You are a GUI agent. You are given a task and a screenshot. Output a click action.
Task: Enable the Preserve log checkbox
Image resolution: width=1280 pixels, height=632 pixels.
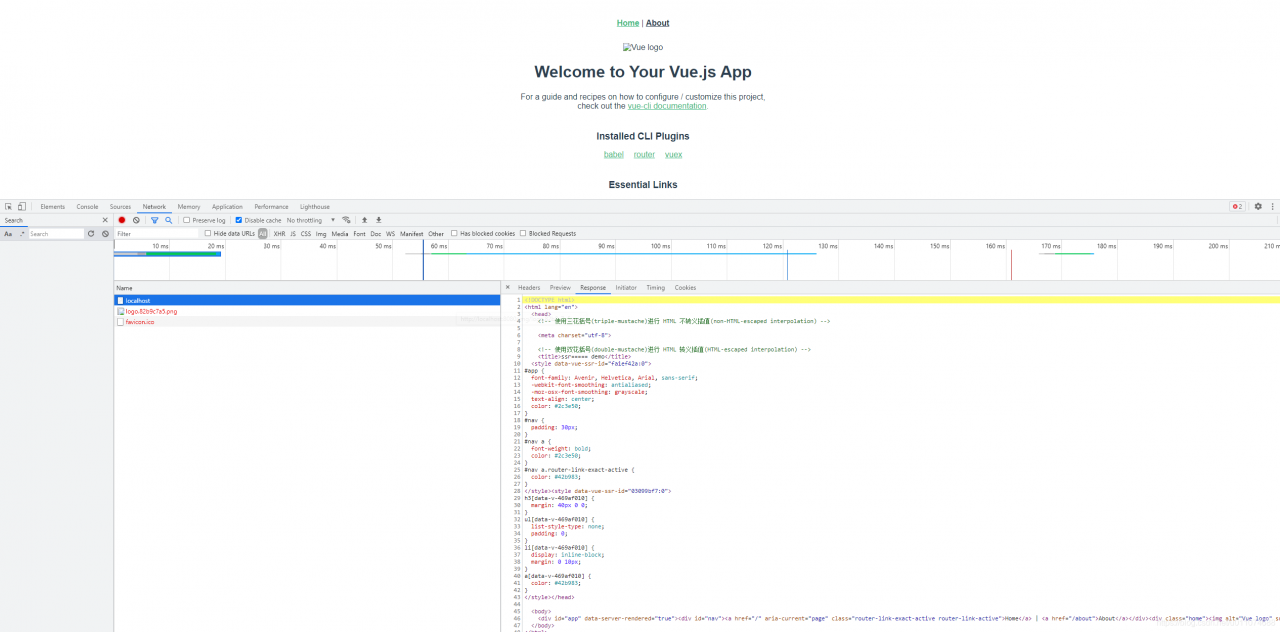coord(186,220)
